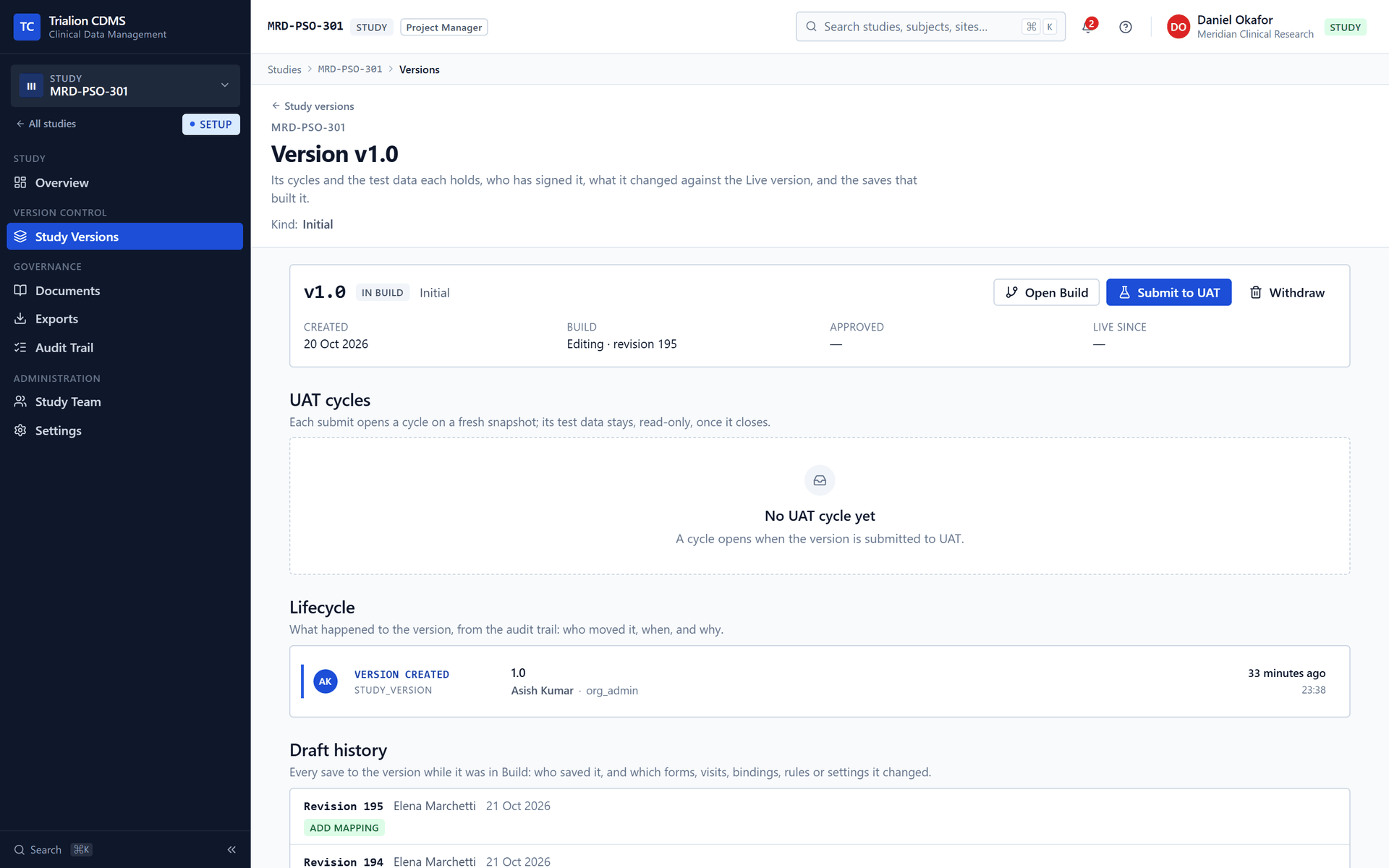
Task: Click the Revision 194 draft history row
Action: (820, 858)
